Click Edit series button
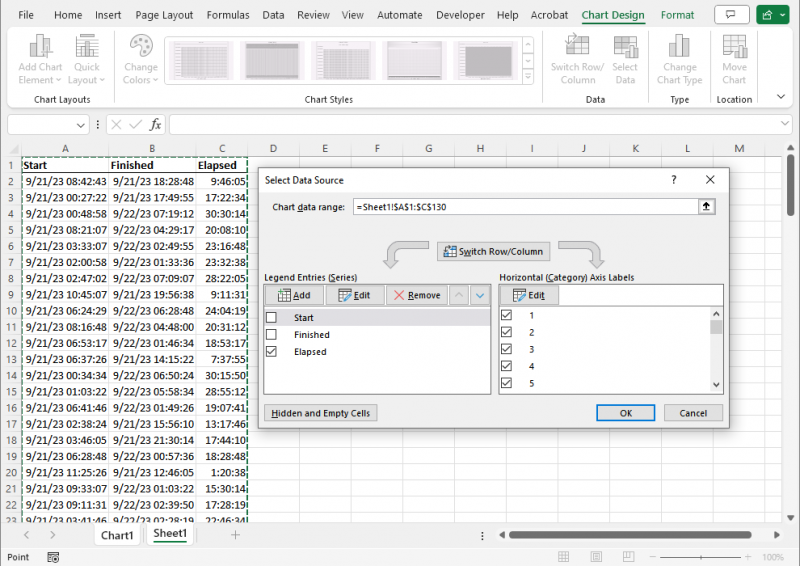This screenshot has height=566, width=800. click(355, 295)
